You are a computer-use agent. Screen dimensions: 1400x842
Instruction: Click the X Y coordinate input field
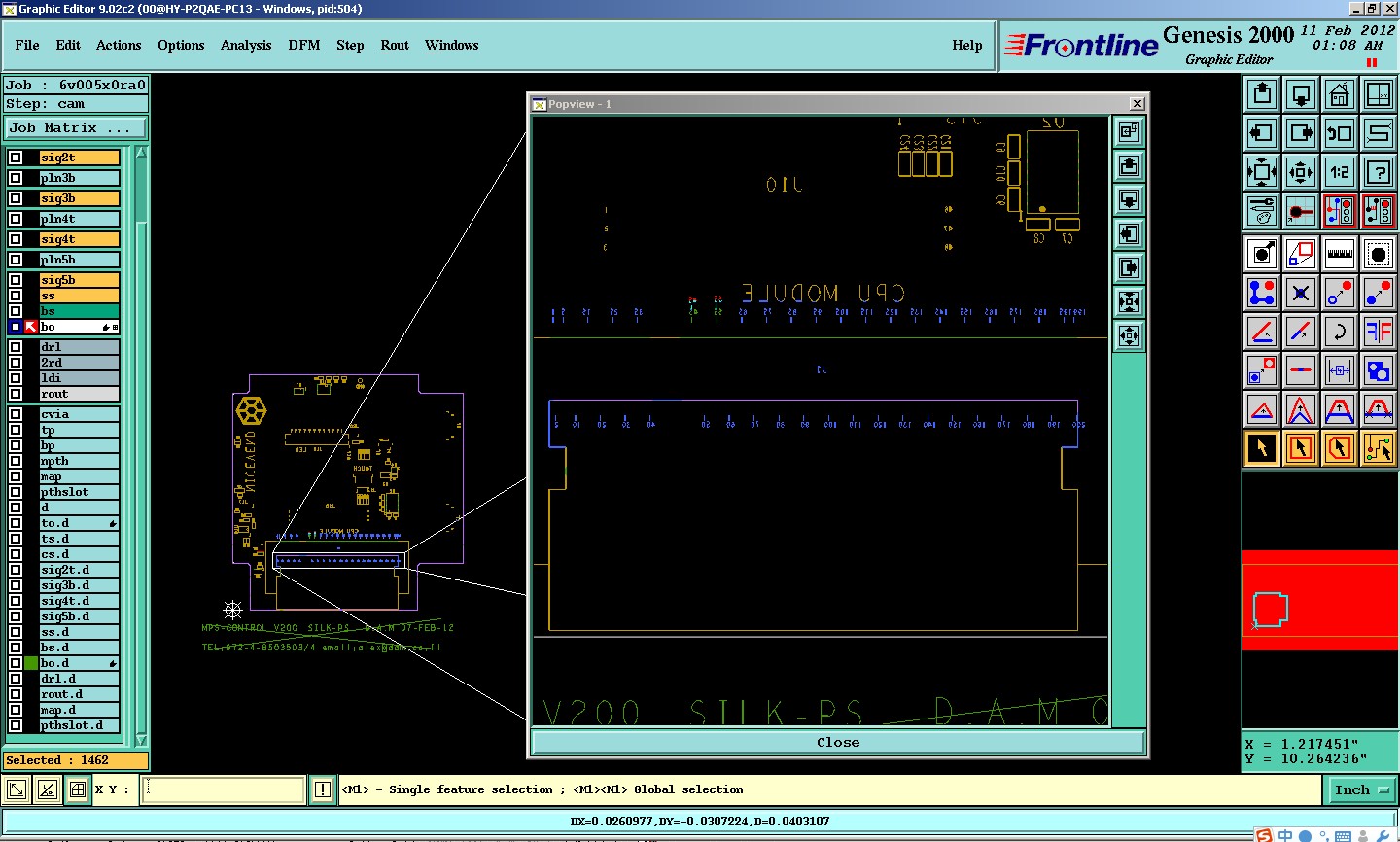coord(224,789)
